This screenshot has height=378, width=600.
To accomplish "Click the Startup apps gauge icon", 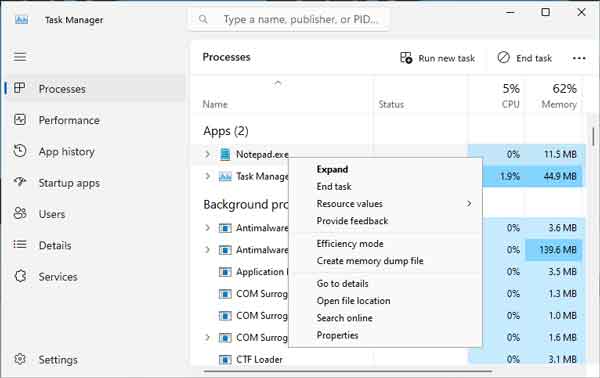I will point(20,181).
